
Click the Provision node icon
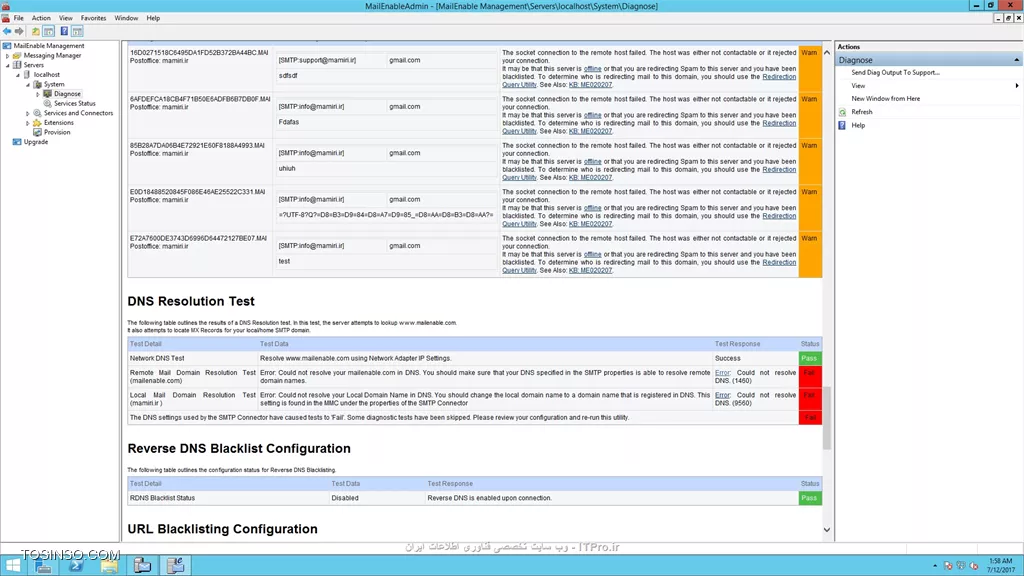pyautogui.click(x=37, y=132)
